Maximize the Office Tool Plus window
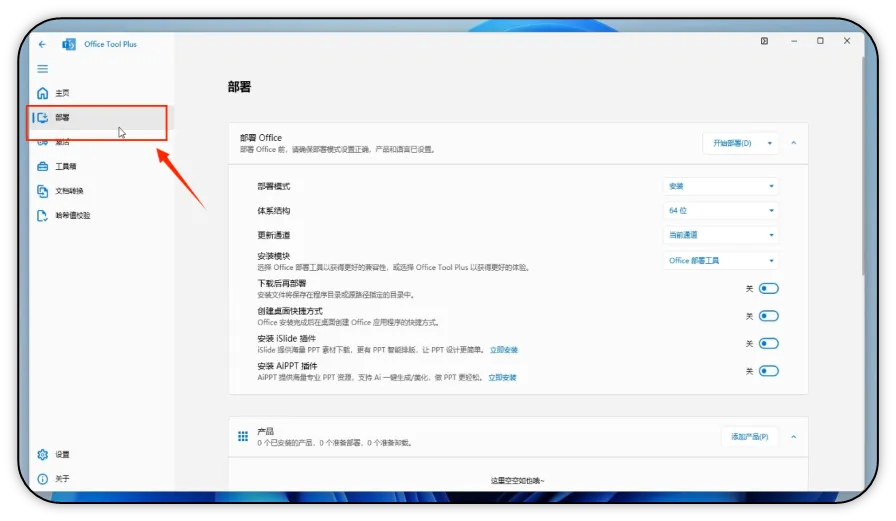896x521 pixels. 820,41
